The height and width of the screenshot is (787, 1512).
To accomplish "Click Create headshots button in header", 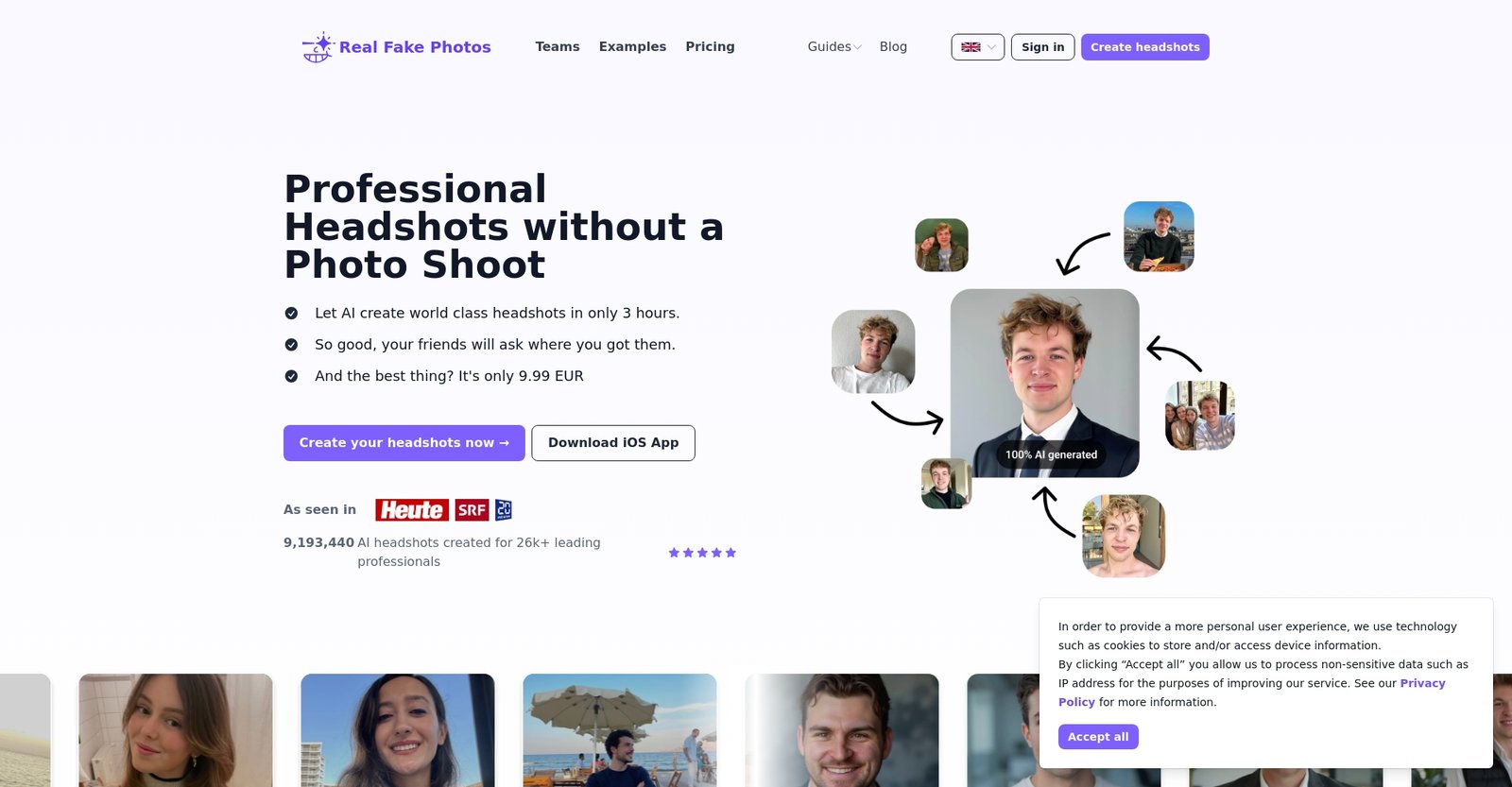I will (x=1144, y=47).
